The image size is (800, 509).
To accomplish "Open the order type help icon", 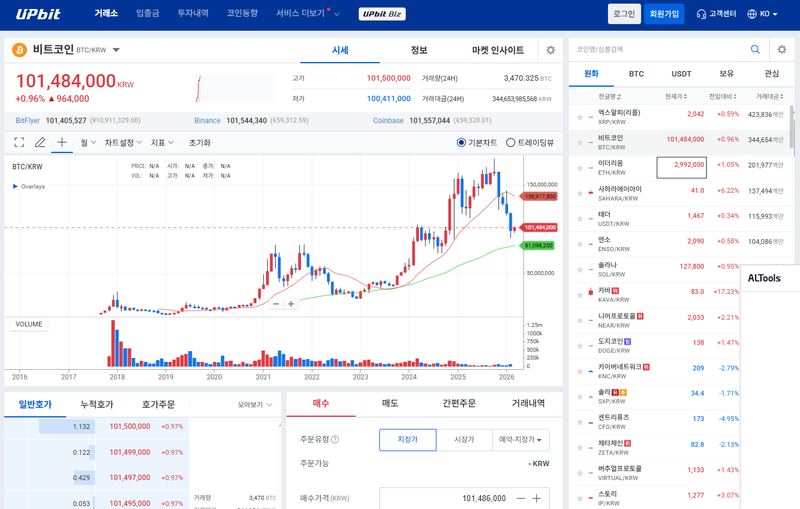I will pyautogui.click(x=334, y=440).
